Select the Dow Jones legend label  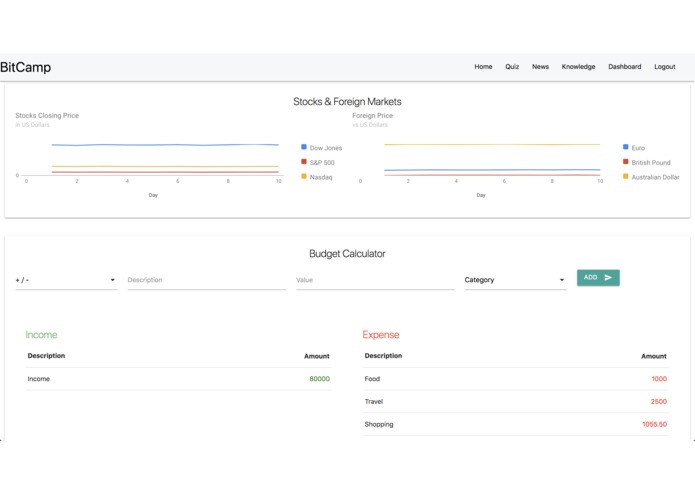pyautogui.click(x=326, y=148)
